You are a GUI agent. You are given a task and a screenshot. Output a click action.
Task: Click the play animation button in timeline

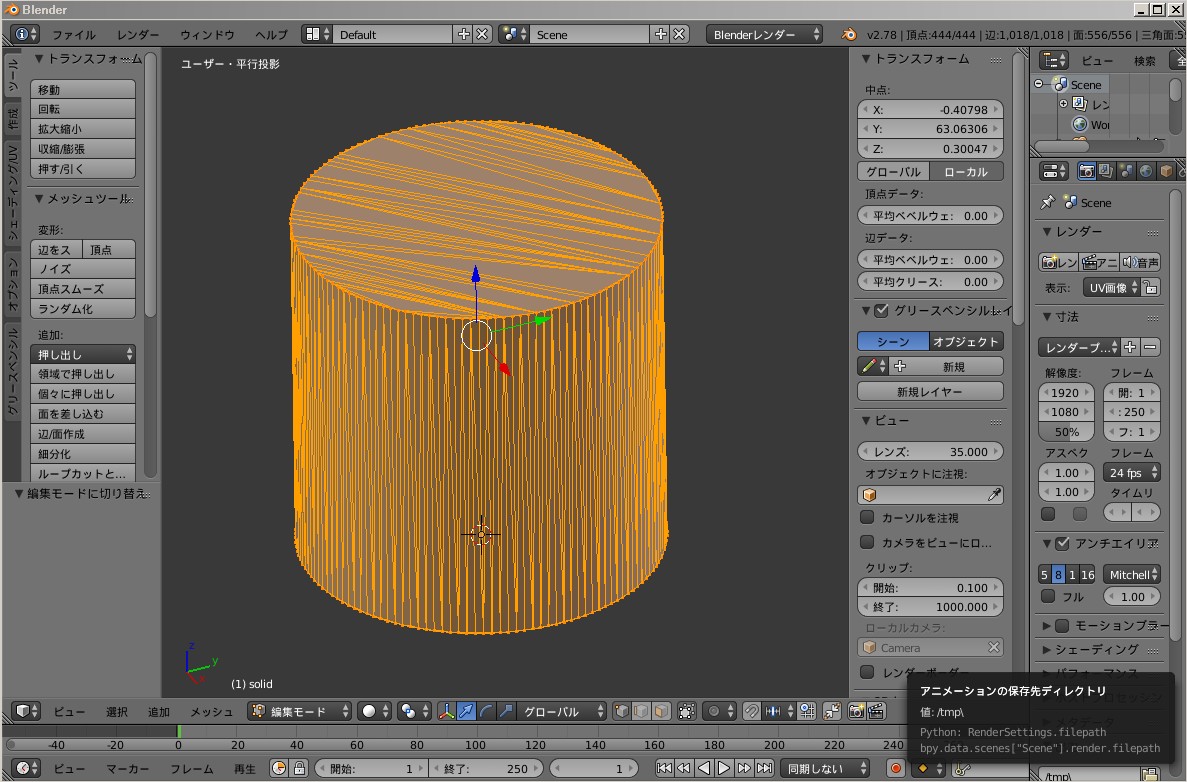(724, 768)
